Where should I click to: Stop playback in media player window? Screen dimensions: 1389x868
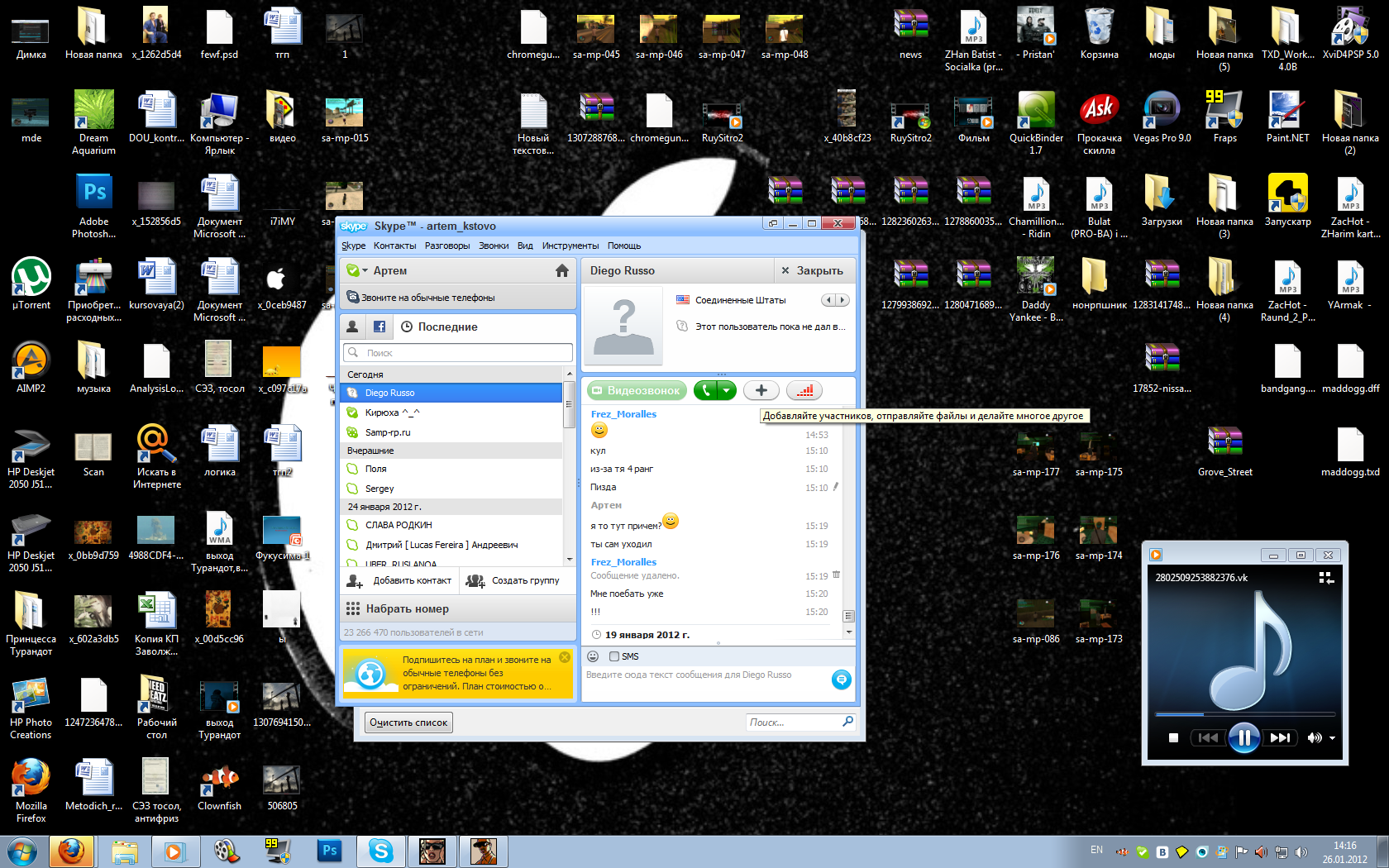(1173, 737)
